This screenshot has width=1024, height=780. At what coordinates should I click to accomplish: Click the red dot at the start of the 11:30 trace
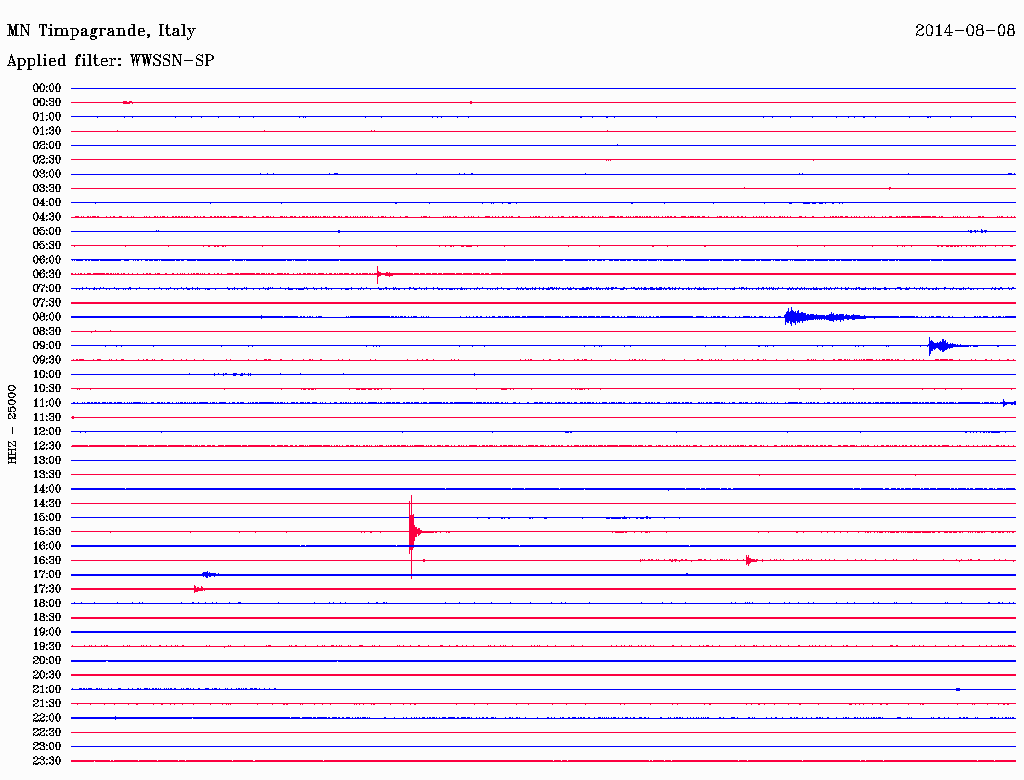coord(73,417)
